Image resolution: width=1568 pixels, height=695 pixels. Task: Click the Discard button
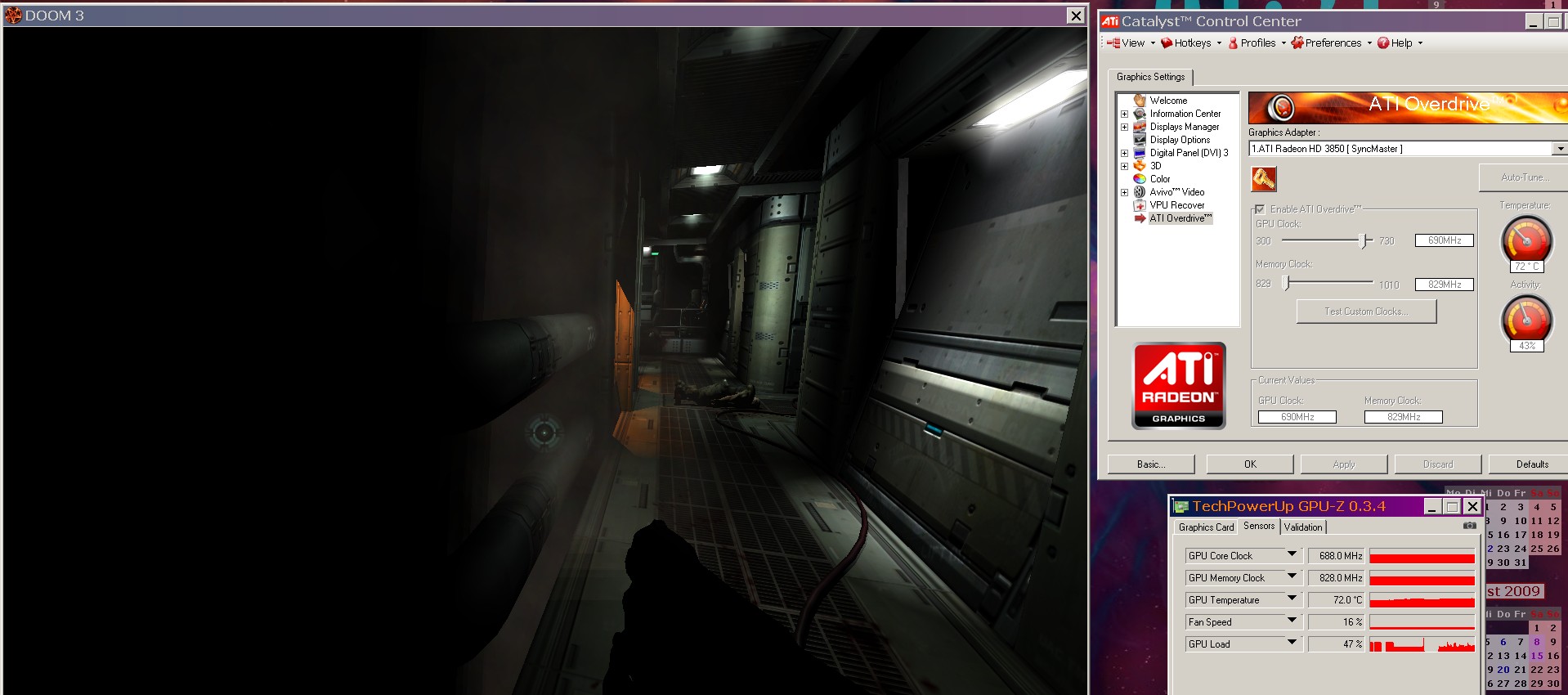point(1438,464)
